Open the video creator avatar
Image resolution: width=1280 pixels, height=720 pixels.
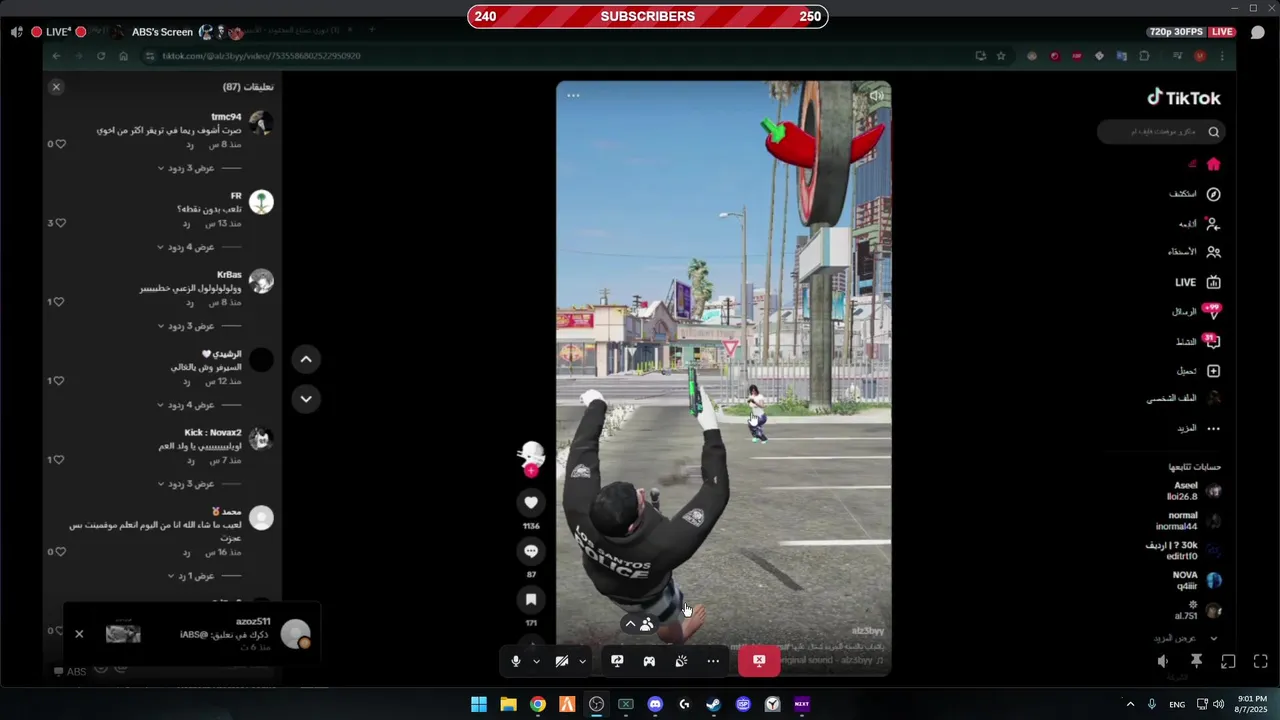tap(531, 455)
